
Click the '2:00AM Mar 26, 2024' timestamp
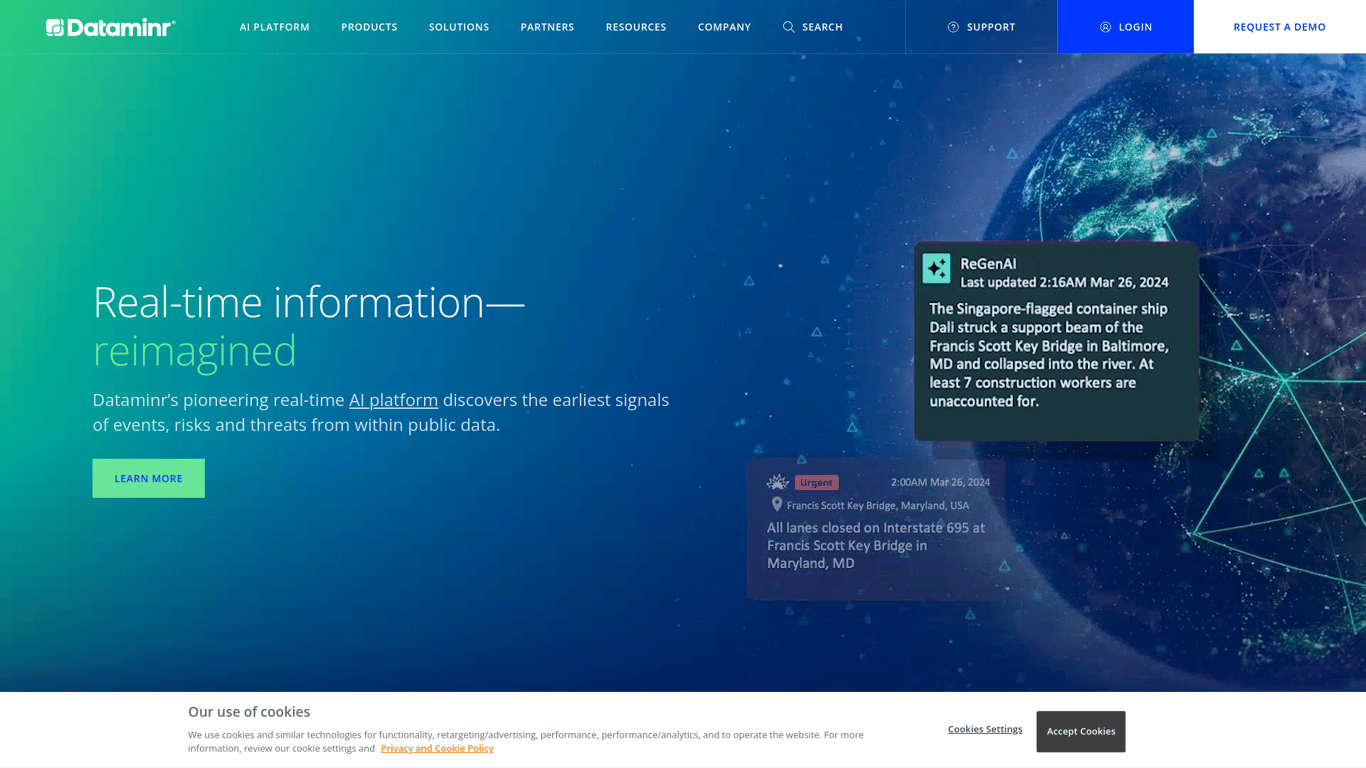[940, 482]
